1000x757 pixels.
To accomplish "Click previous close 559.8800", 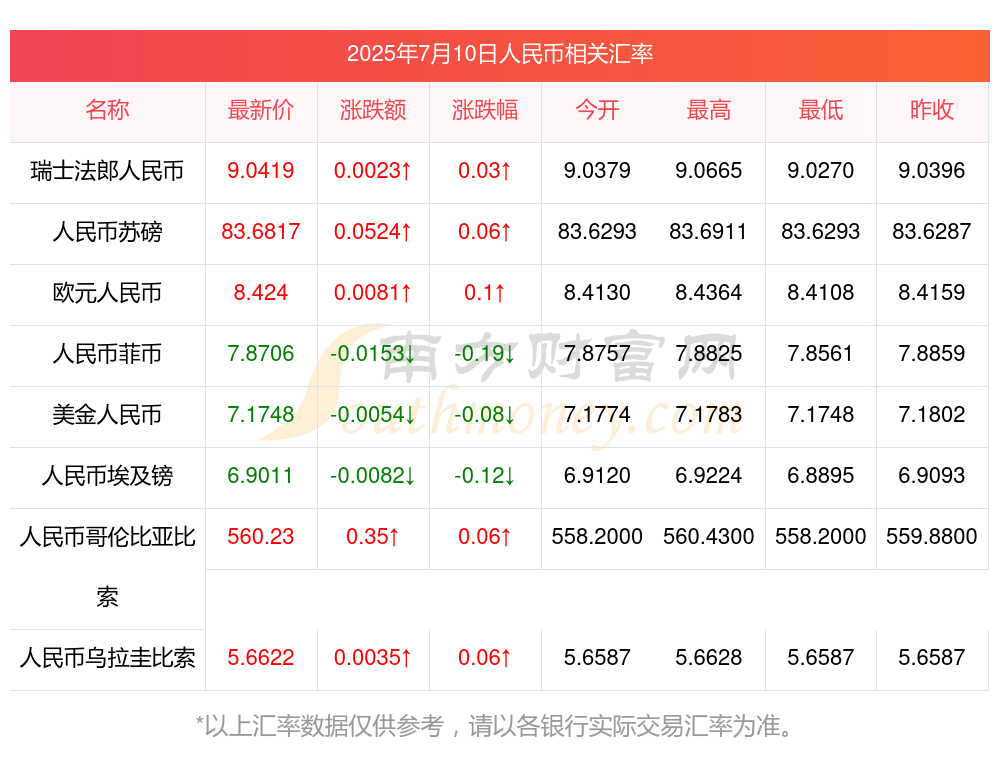I will (932, 536).
